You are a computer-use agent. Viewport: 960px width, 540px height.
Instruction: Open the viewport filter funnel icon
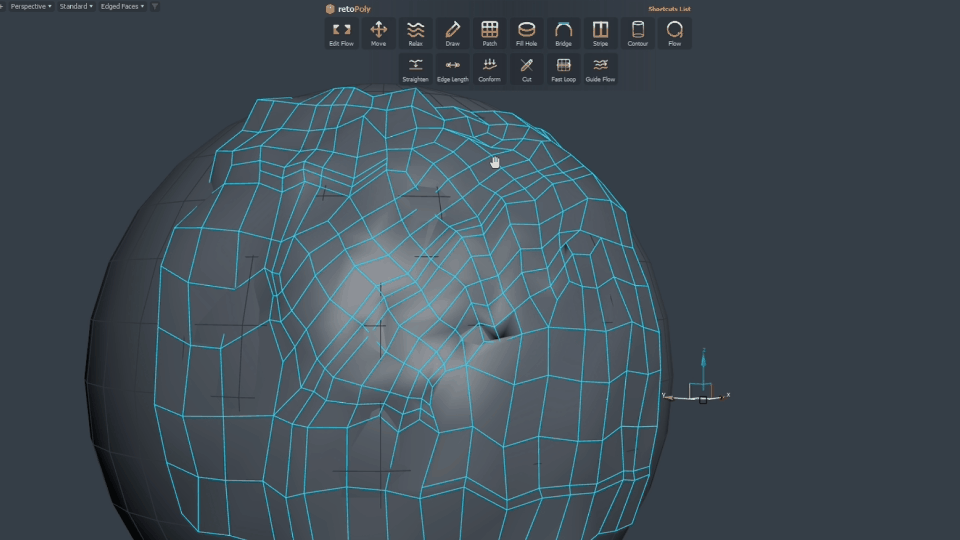coord(155,6)
